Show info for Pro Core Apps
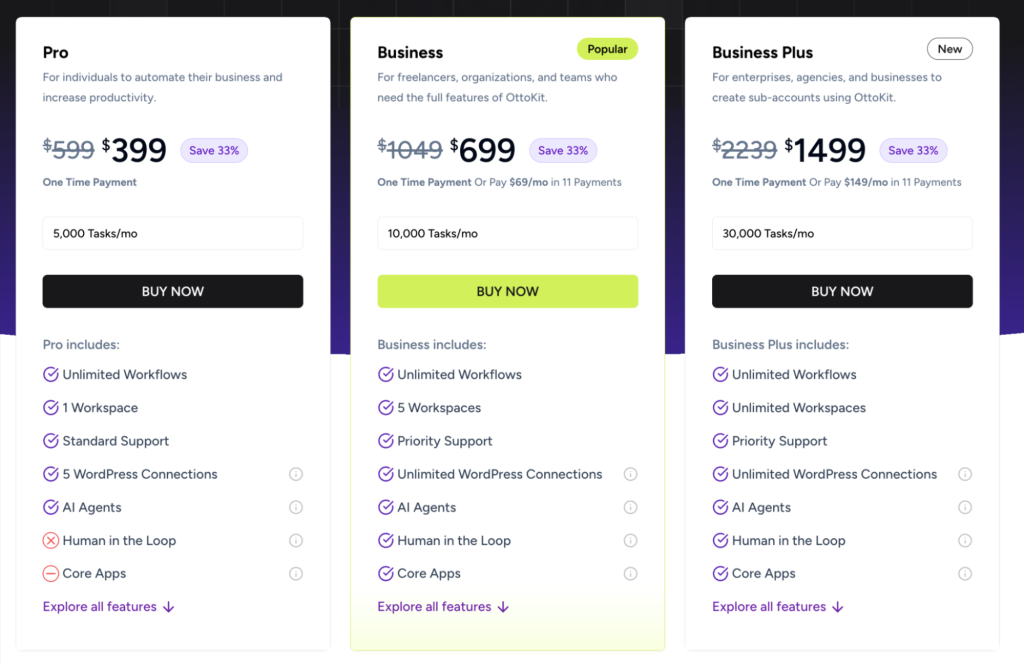This screenshot has height=665, width=1024. click(x=296, y=574)
